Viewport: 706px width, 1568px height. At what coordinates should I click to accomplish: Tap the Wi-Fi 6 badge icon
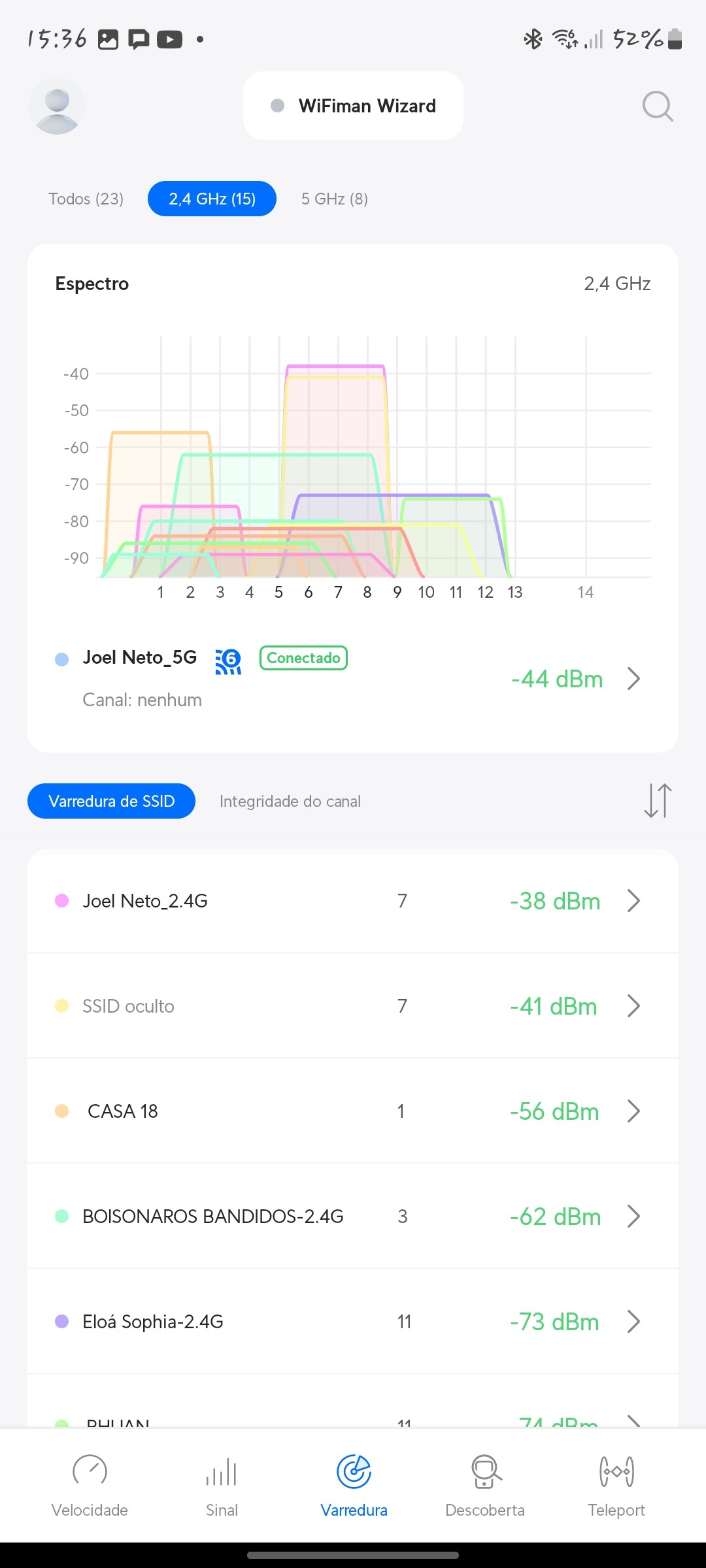coord(228,661)
